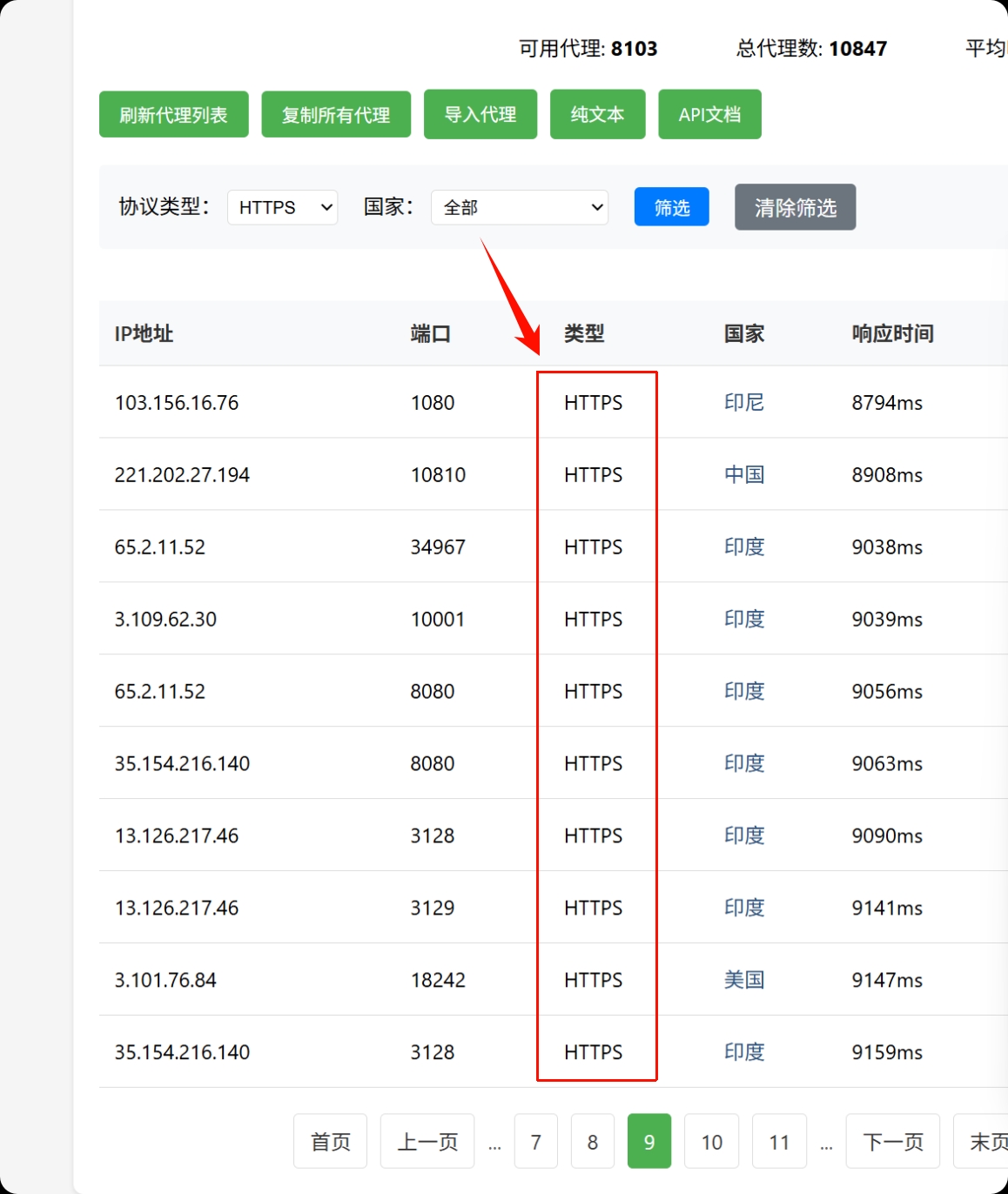Click the 响应时间 column header

[892, 333]
